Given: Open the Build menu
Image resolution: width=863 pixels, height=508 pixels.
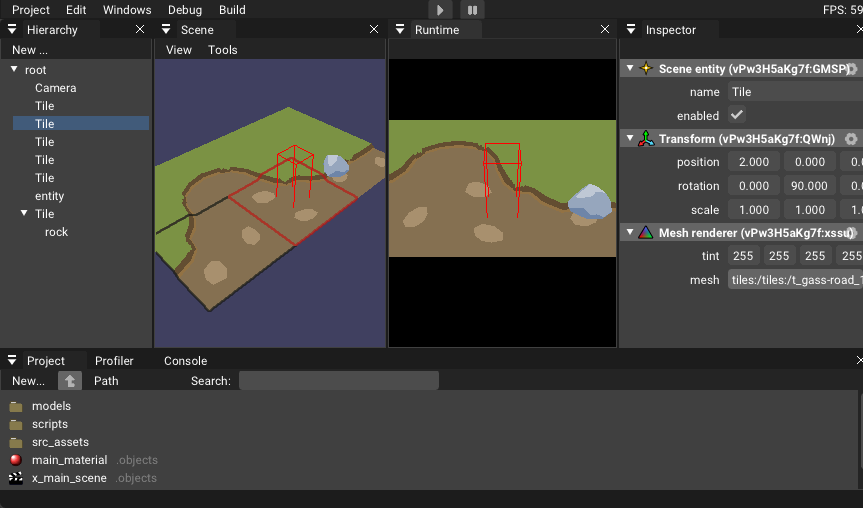Looking at the screenshot, I should pos(232,10).
